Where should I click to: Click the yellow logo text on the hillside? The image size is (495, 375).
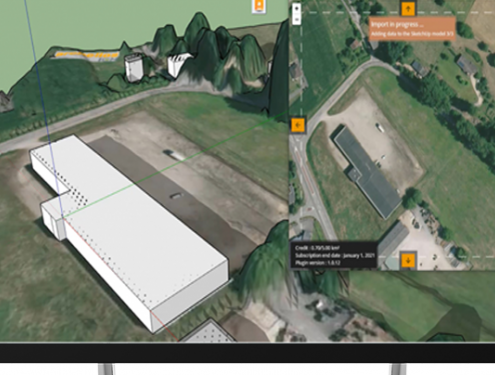click(x=86, y=55)
